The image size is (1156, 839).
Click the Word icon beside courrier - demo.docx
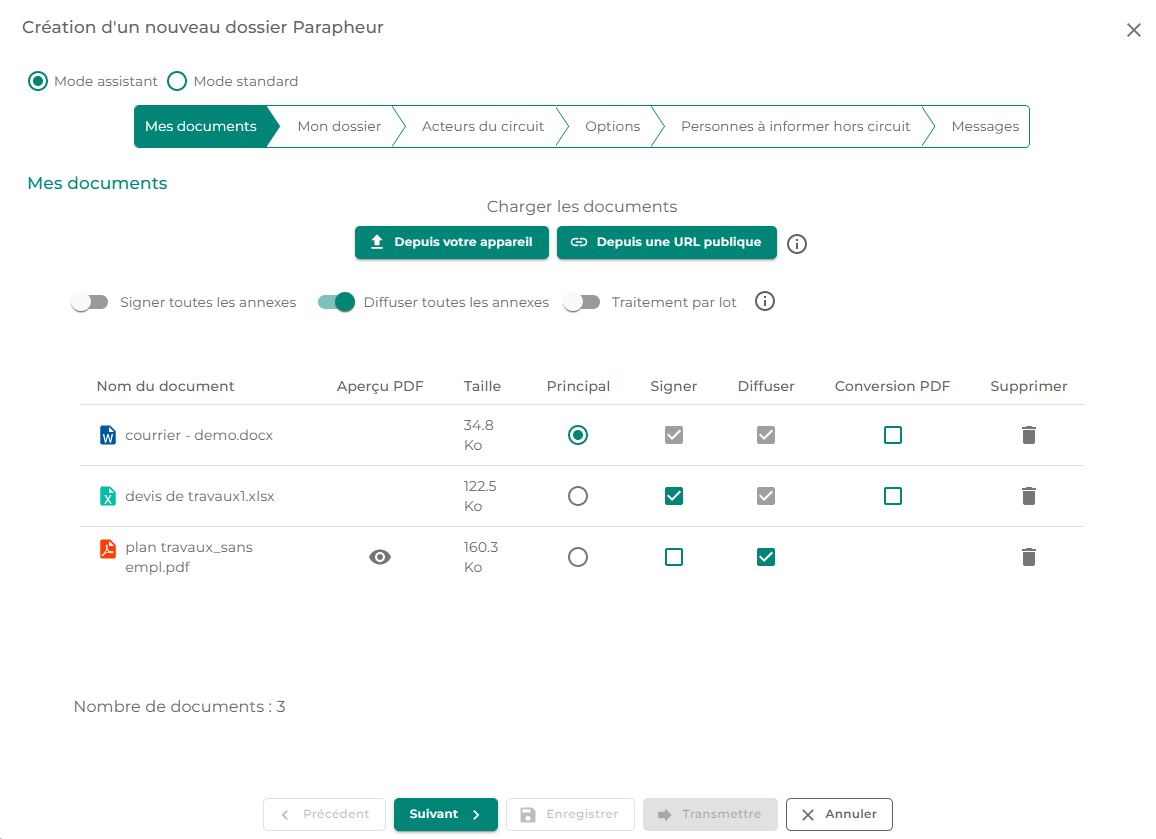108,435
